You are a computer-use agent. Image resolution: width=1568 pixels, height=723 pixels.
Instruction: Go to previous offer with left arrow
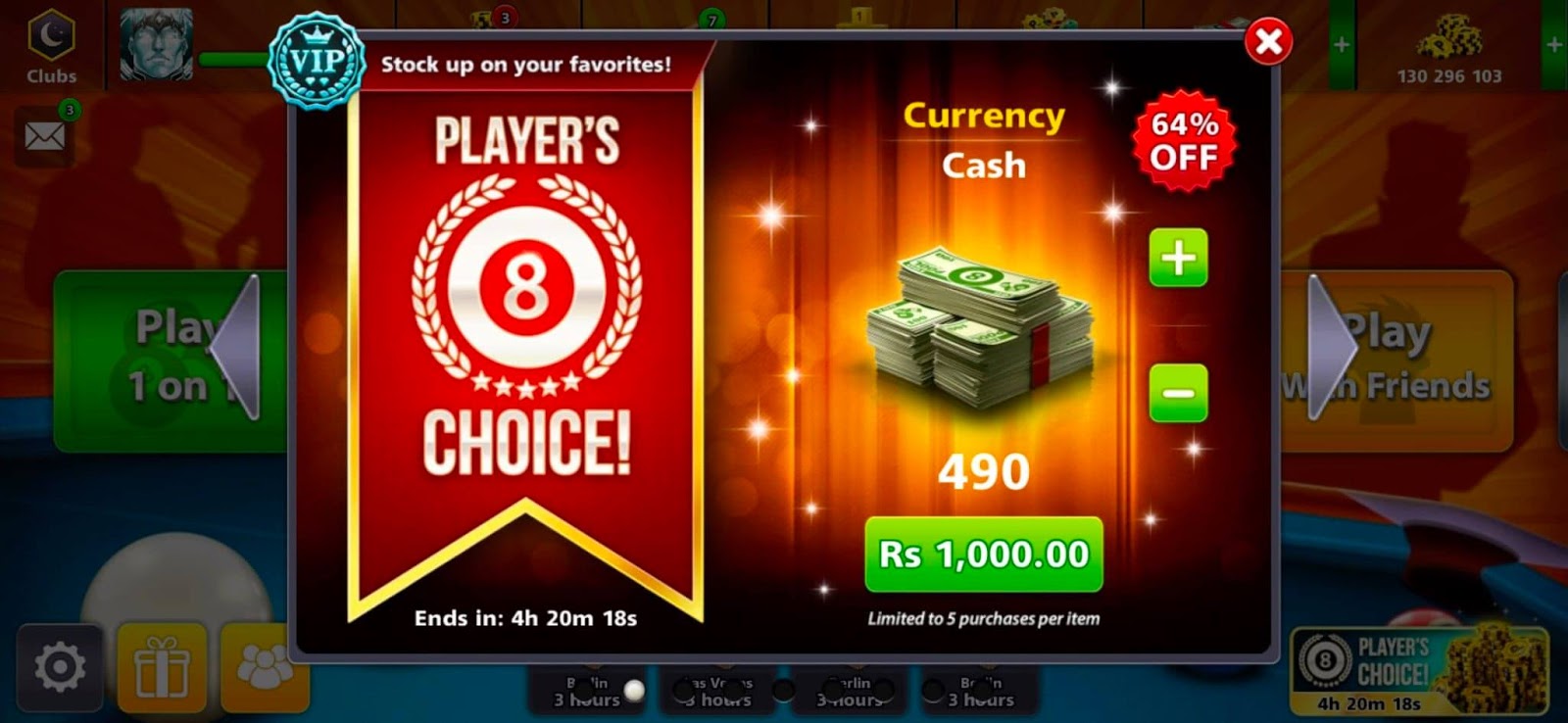(238, 348)
